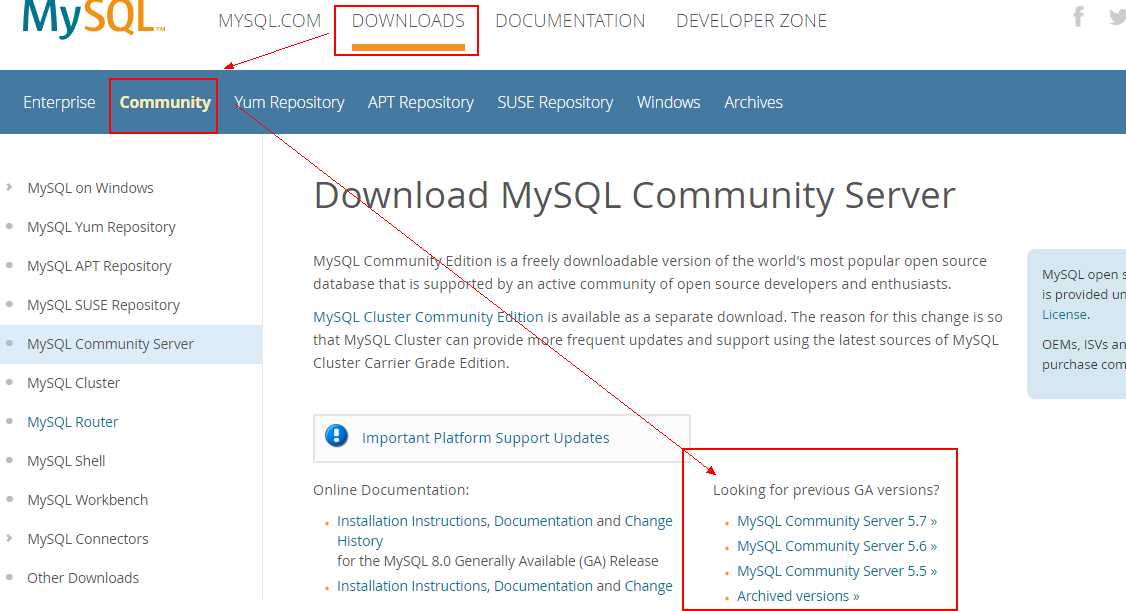Open the DEVELOPER ZONE tab
Screen dimensions: 1126x611
click(751, 21)
